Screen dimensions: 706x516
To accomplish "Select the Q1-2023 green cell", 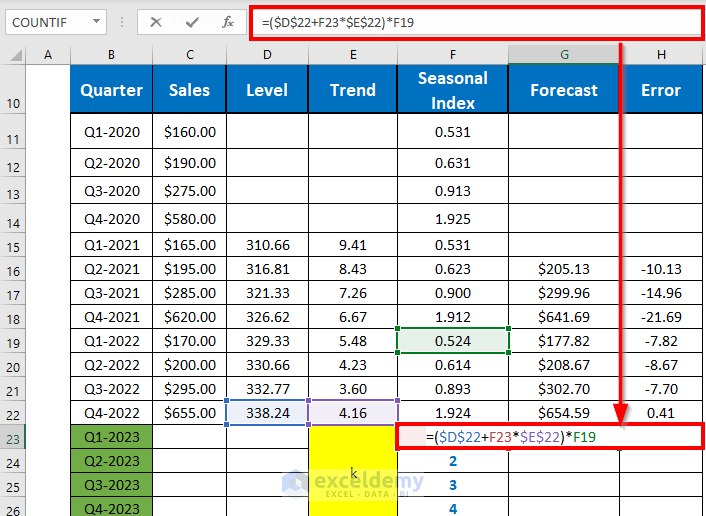I will (111, 436).
